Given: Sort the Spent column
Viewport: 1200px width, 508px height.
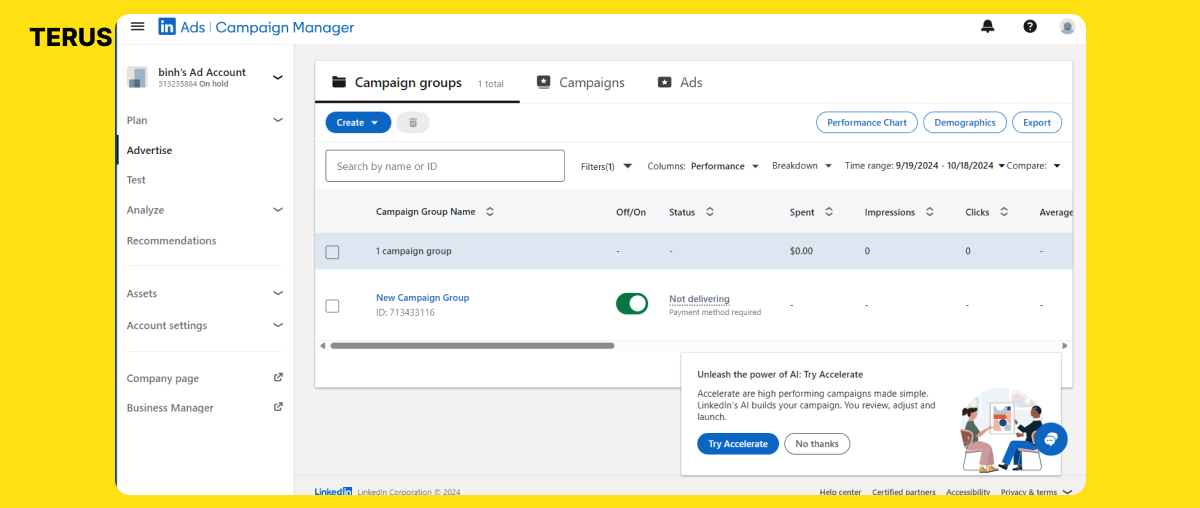Looking at the screenshot, I should (829, 212).
